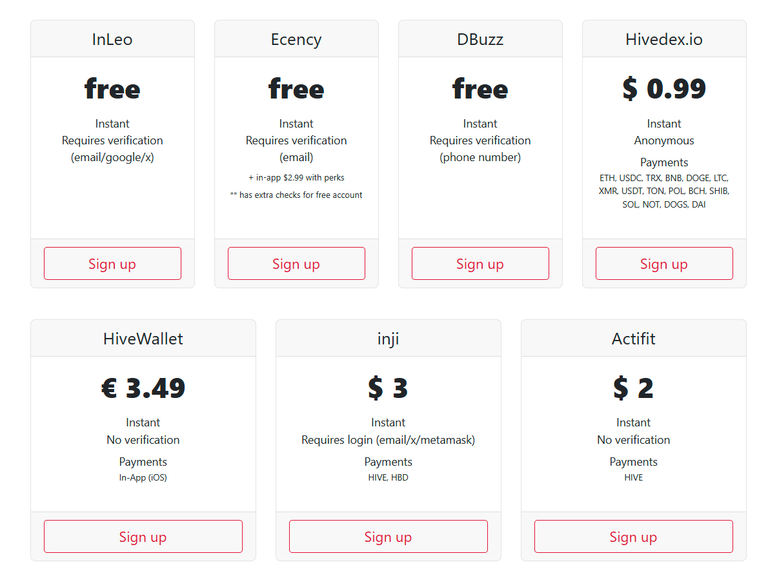Click the € 3.49 price text

point(143,388)
